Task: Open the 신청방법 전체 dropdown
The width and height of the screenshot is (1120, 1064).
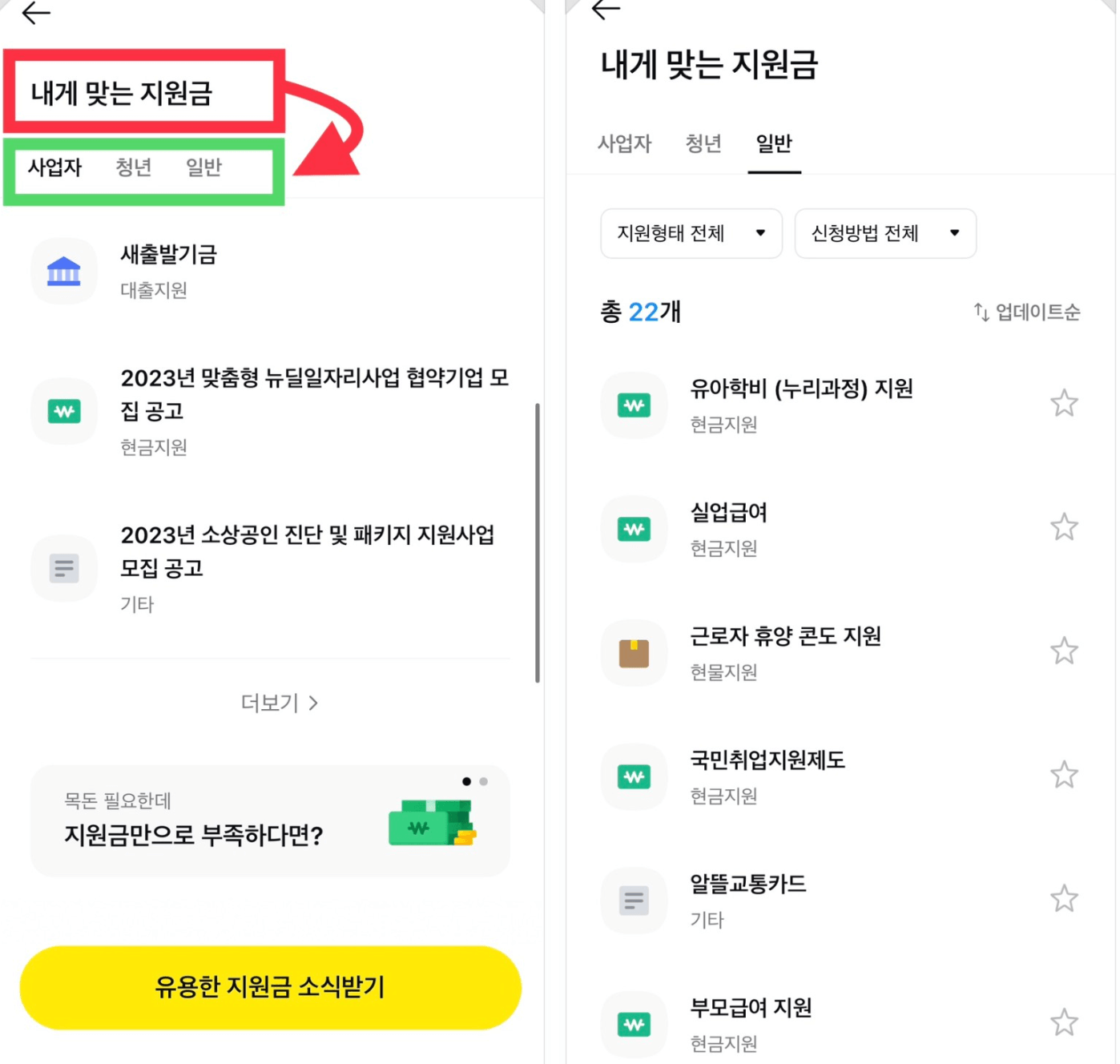Action: click(884, 233)
